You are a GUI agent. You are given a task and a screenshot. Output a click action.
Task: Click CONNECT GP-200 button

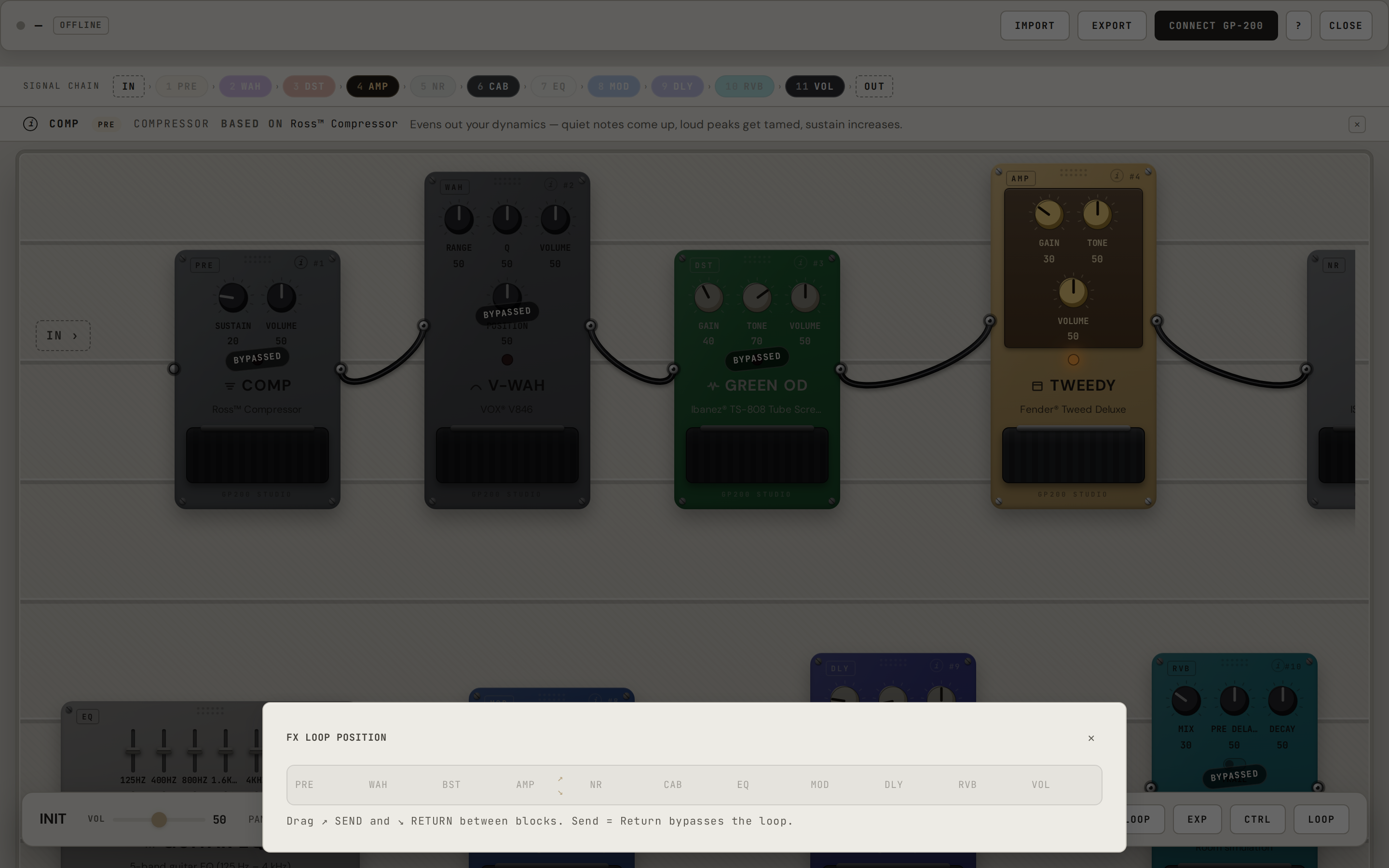[x=1216, y=25]
